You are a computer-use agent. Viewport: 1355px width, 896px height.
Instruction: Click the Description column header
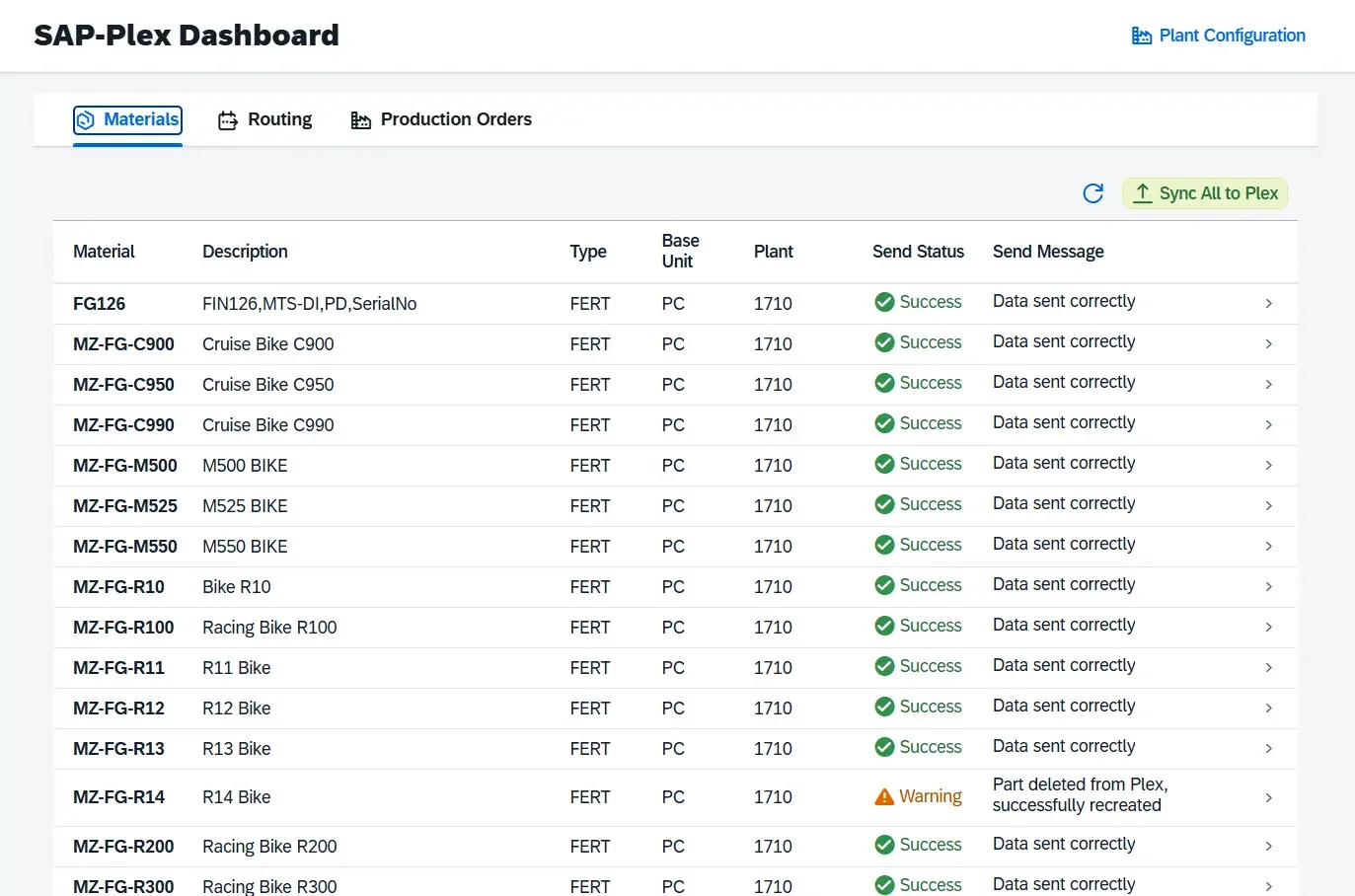click(x=245, y=252)
